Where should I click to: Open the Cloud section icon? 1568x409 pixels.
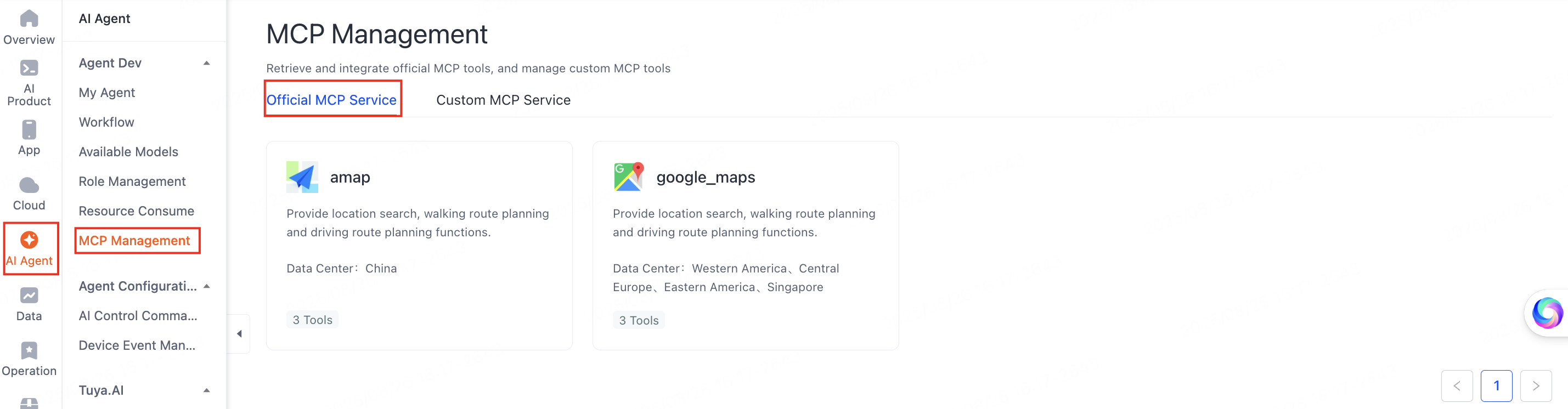29,185
